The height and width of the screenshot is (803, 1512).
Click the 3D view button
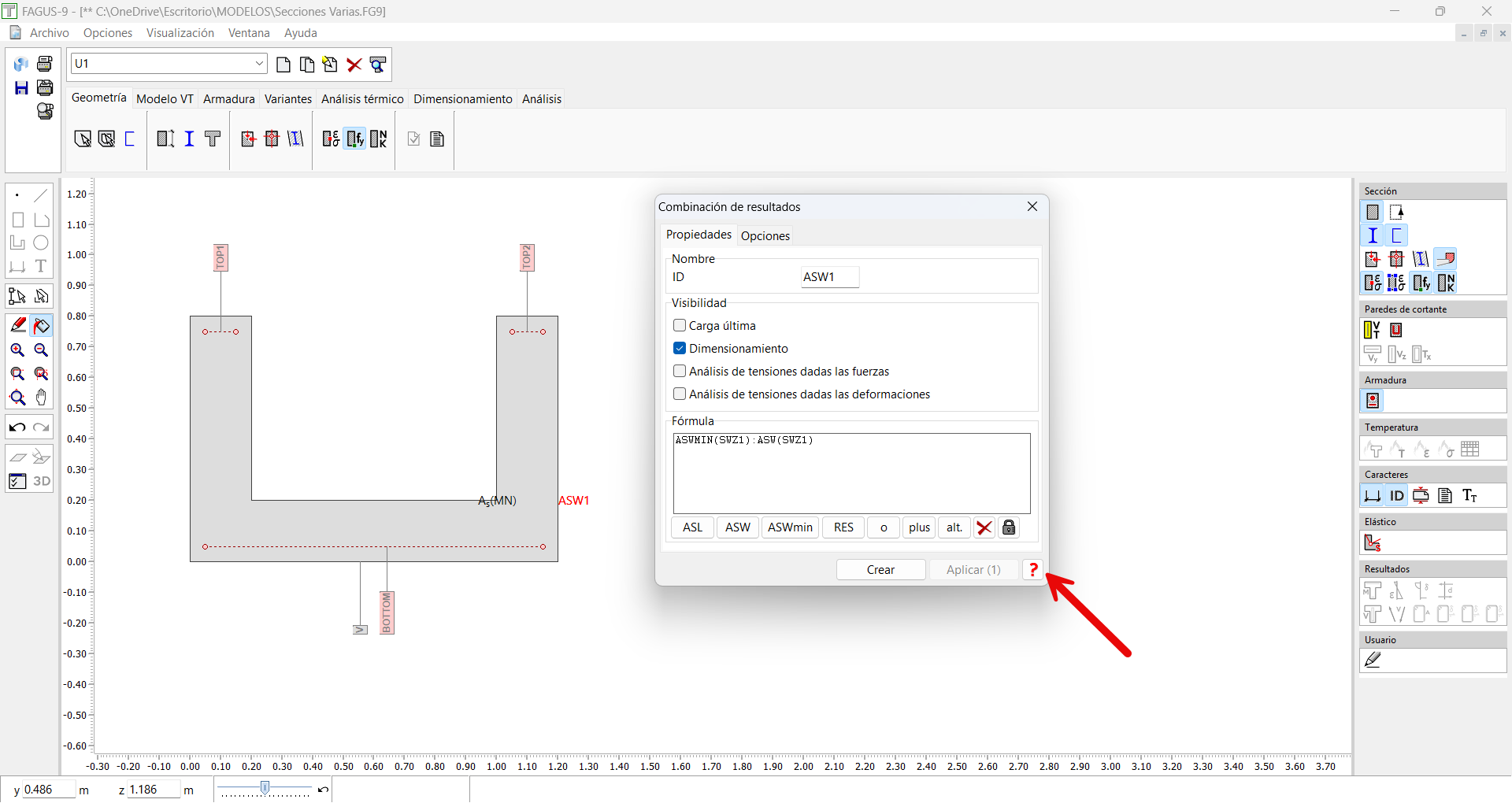pyautogui.click(x=42, y=481)
